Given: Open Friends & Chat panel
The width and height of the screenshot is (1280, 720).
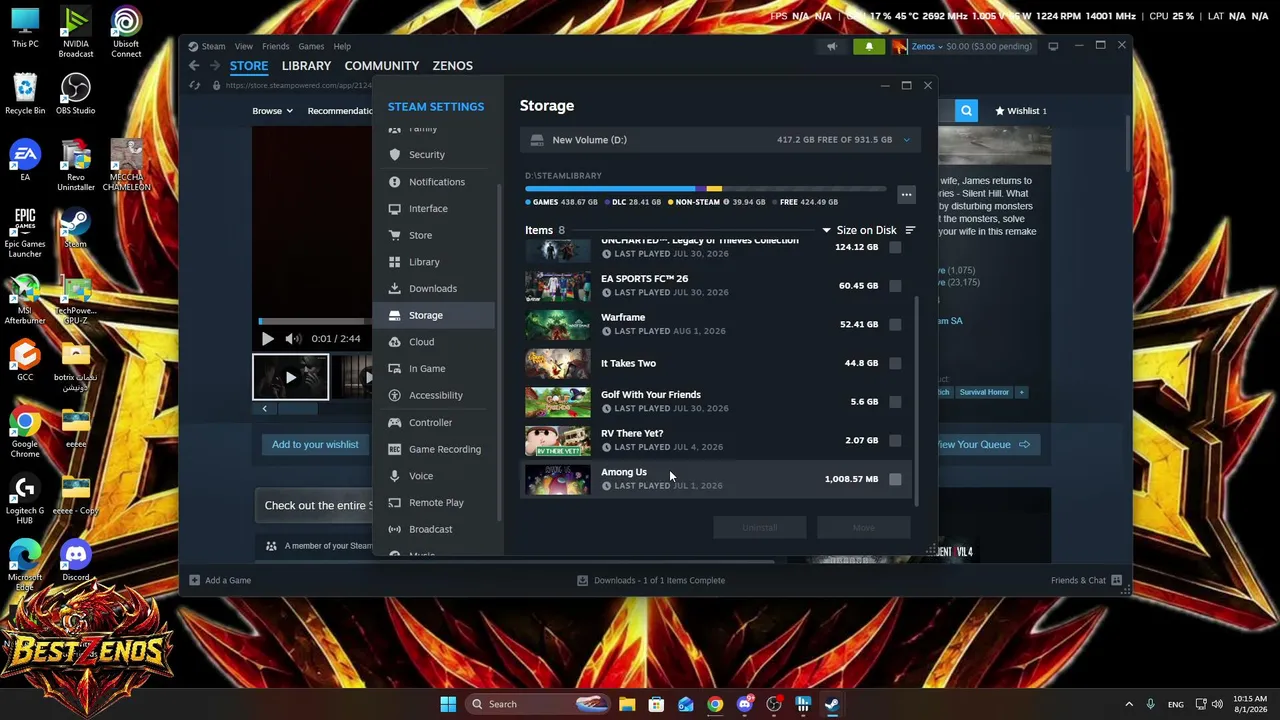Looking at the screenshot, I should coord(1086,580).
